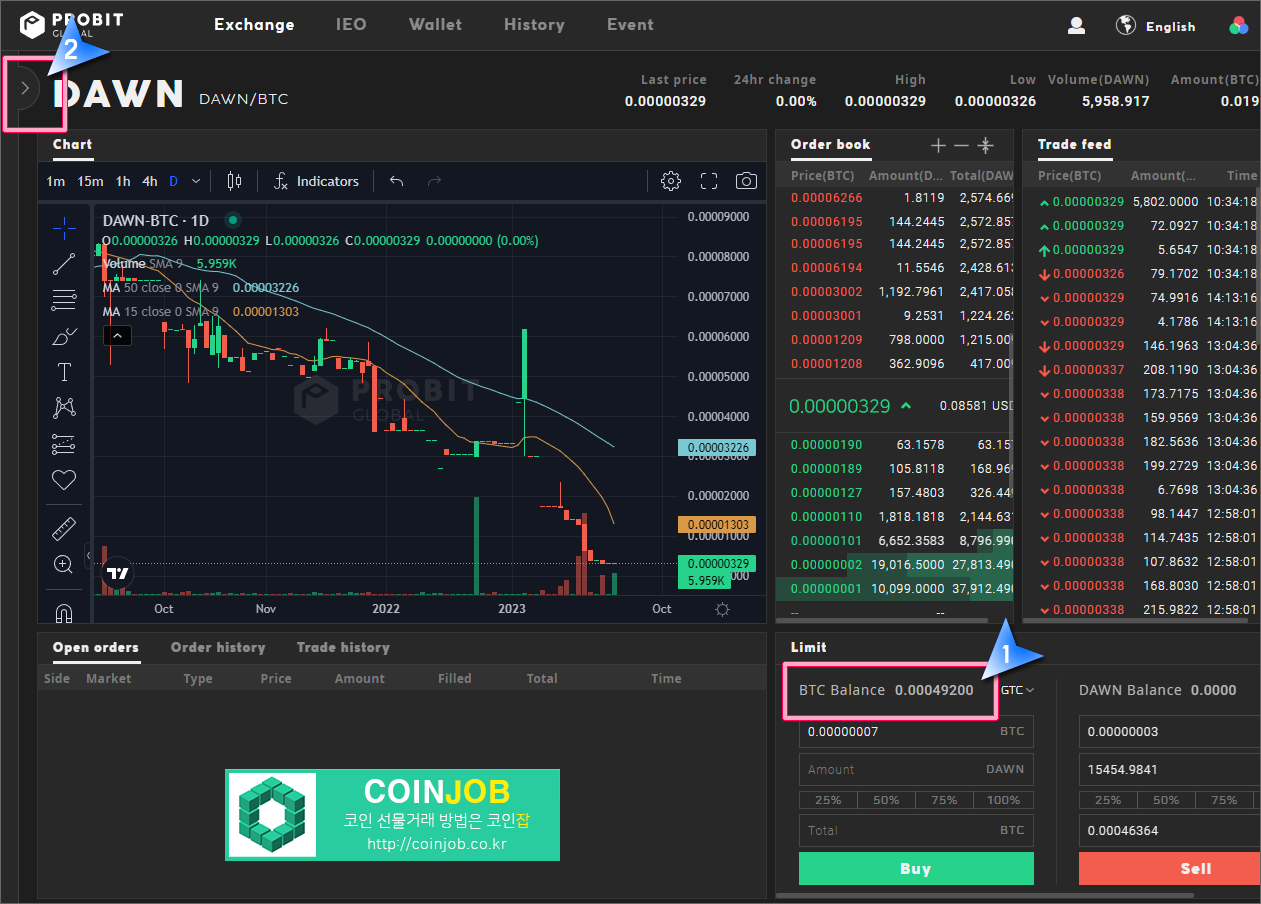This screenshot has height=904, width=1261.
Task: Open the Event menu
Action: click(630, 25)
